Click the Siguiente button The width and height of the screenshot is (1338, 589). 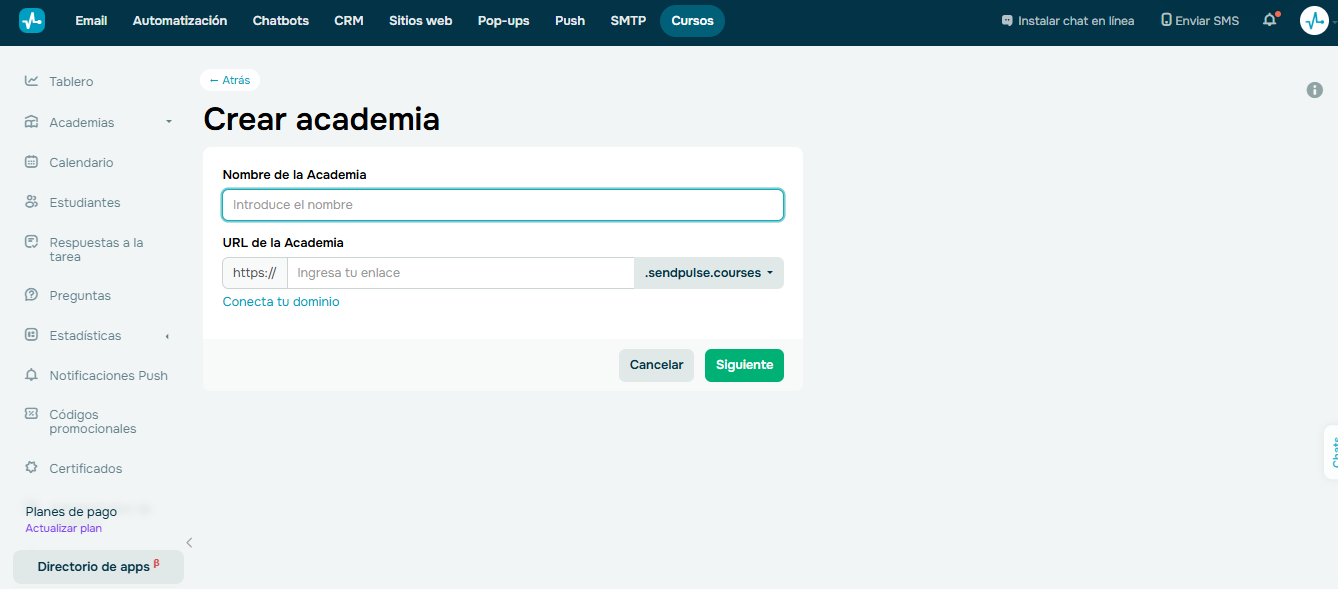(744, 365)
